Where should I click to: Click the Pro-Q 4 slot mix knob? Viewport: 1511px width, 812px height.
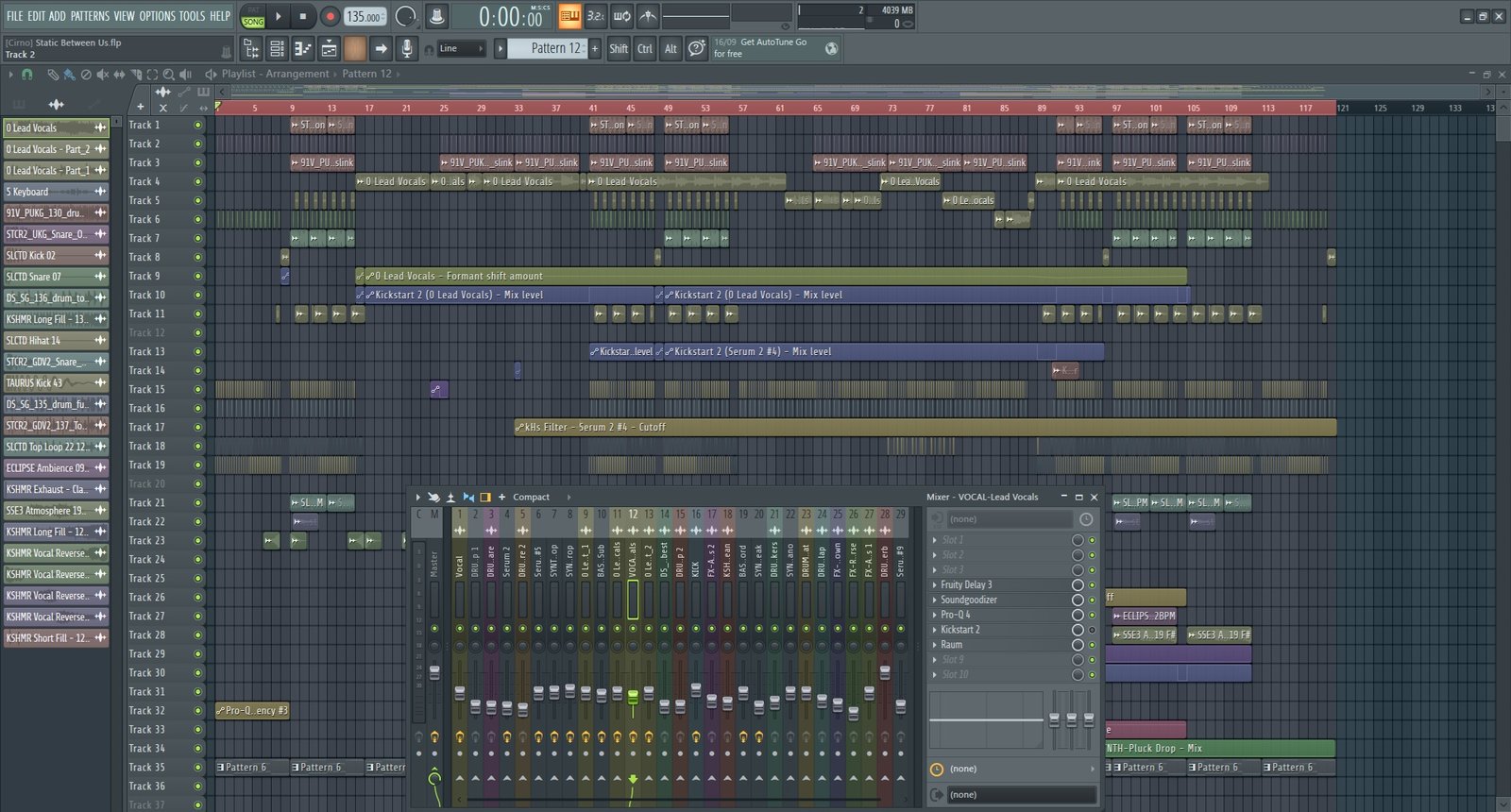coord(1078,615)
